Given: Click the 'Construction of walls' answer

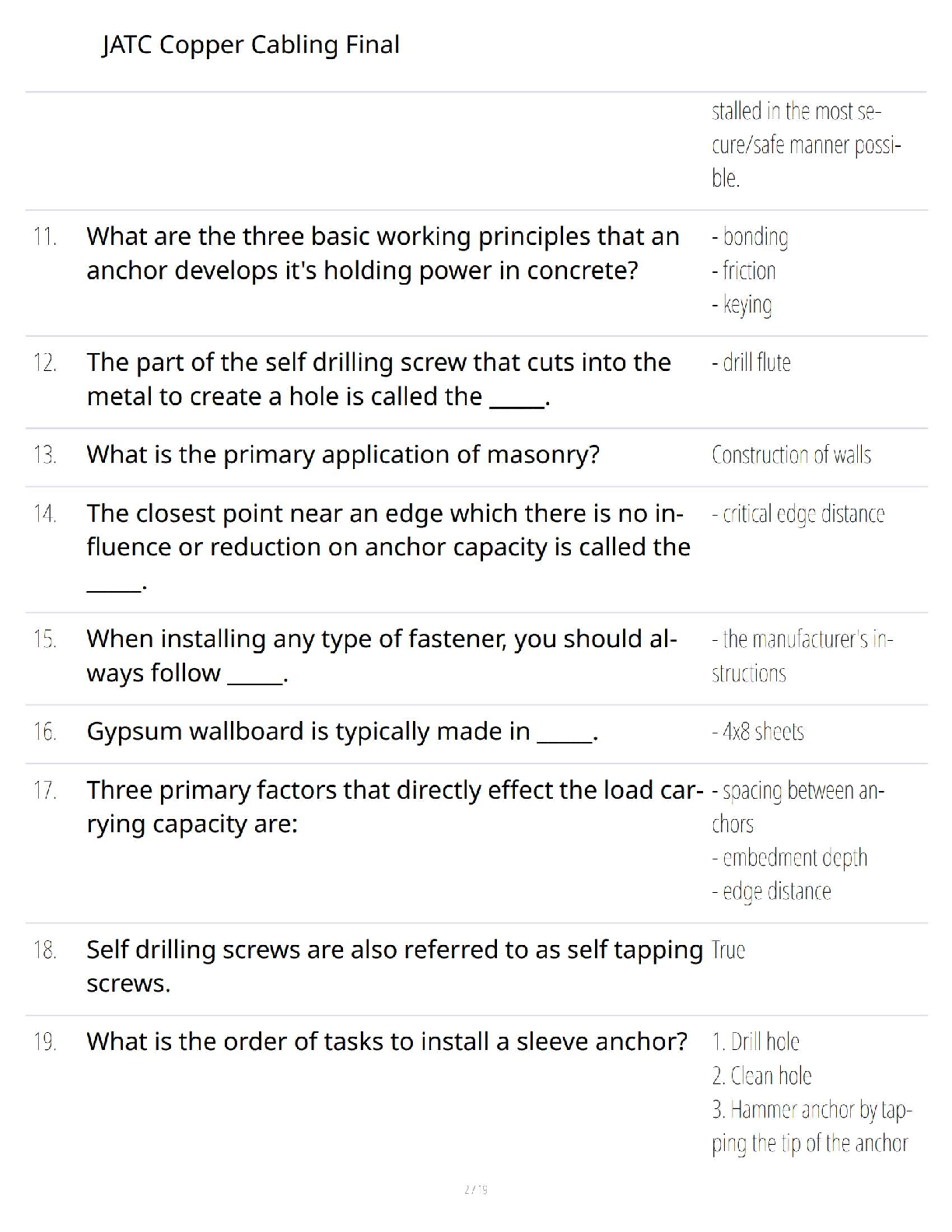Looking at the screenshot, I should pos(792,455).
